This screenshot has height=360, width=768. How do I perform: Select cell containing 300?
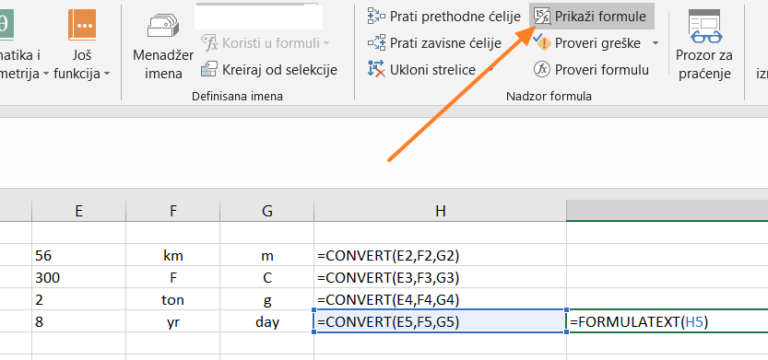(x=78, y=277)
